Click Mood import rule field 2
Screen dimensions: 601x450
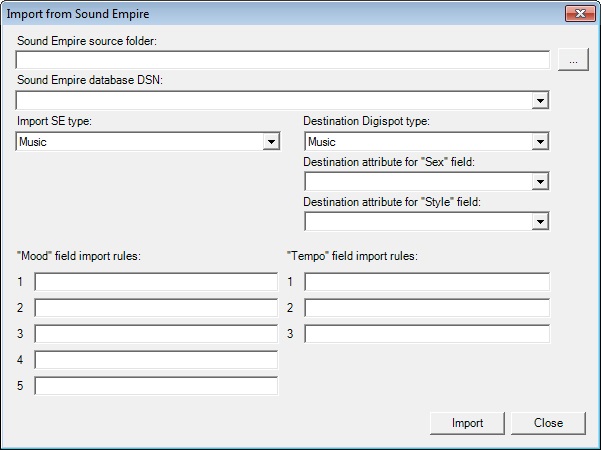(156, 308)
